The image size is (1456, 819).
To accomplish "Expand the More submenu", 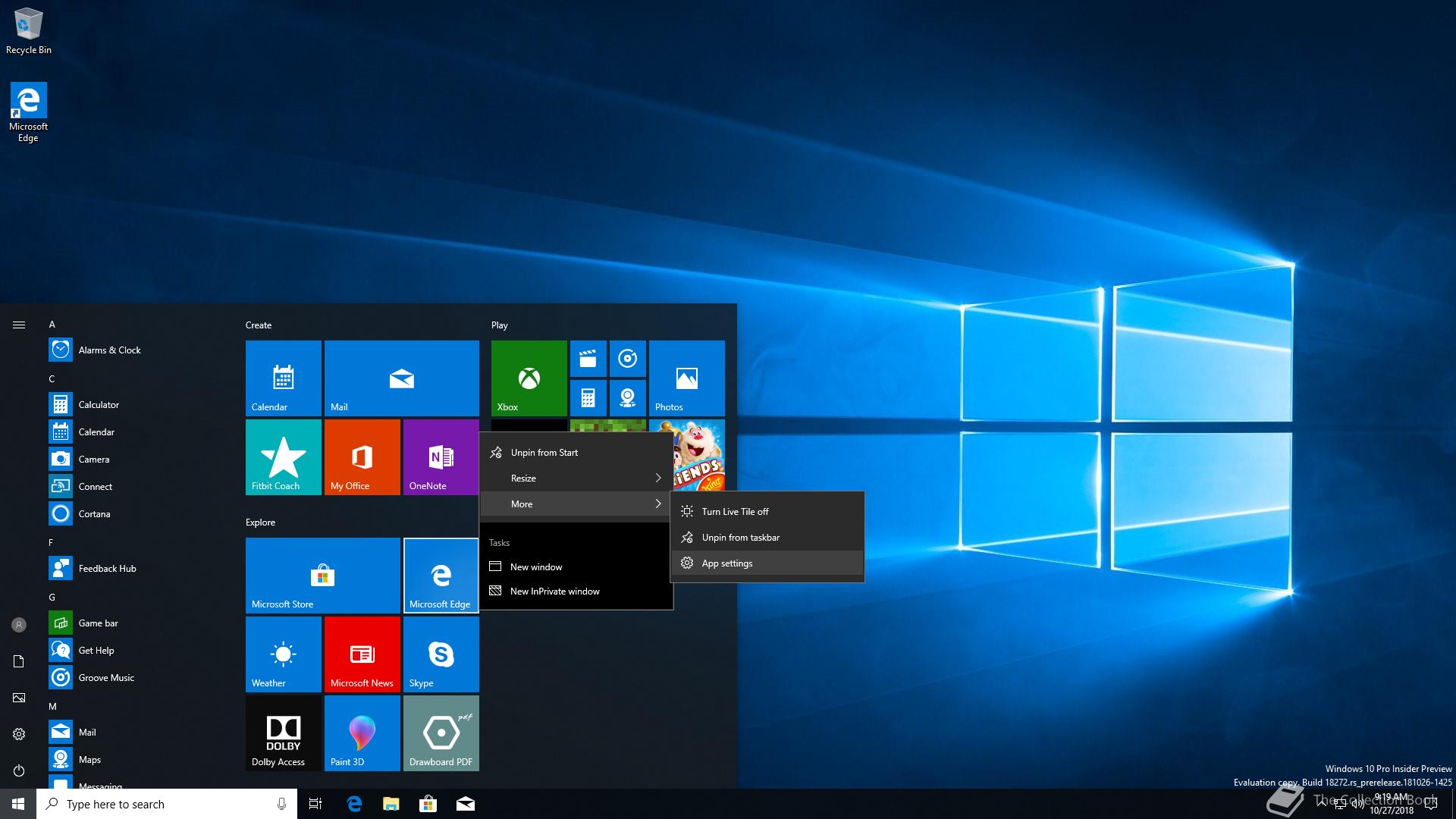I will (x=576, y=504).
